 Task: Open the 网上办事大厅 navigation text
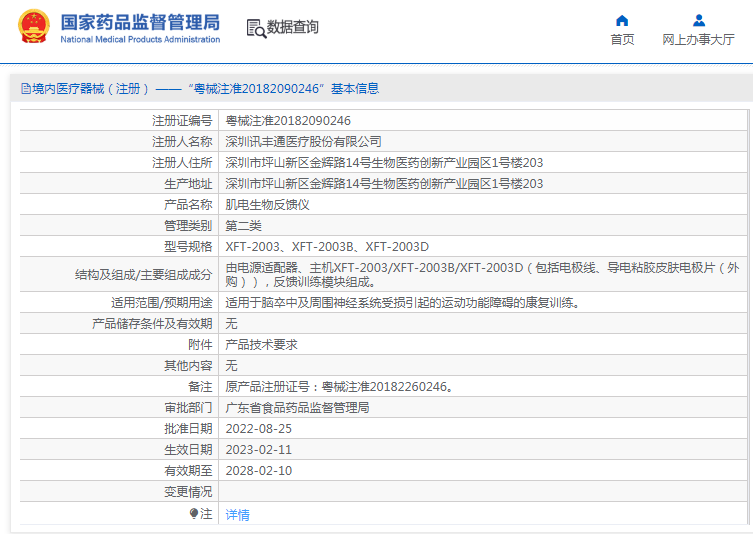[x=698, y=40]
